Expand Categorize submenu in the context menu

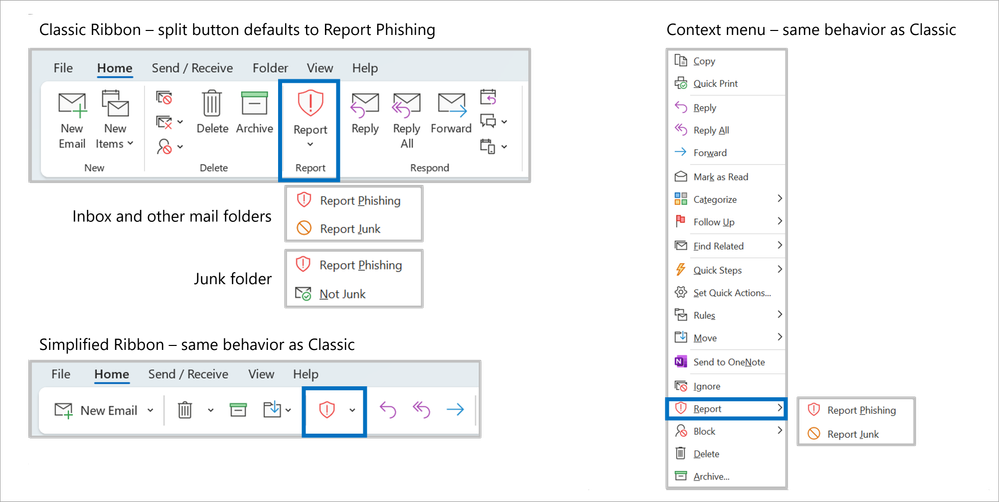click(x=727, y=199)
